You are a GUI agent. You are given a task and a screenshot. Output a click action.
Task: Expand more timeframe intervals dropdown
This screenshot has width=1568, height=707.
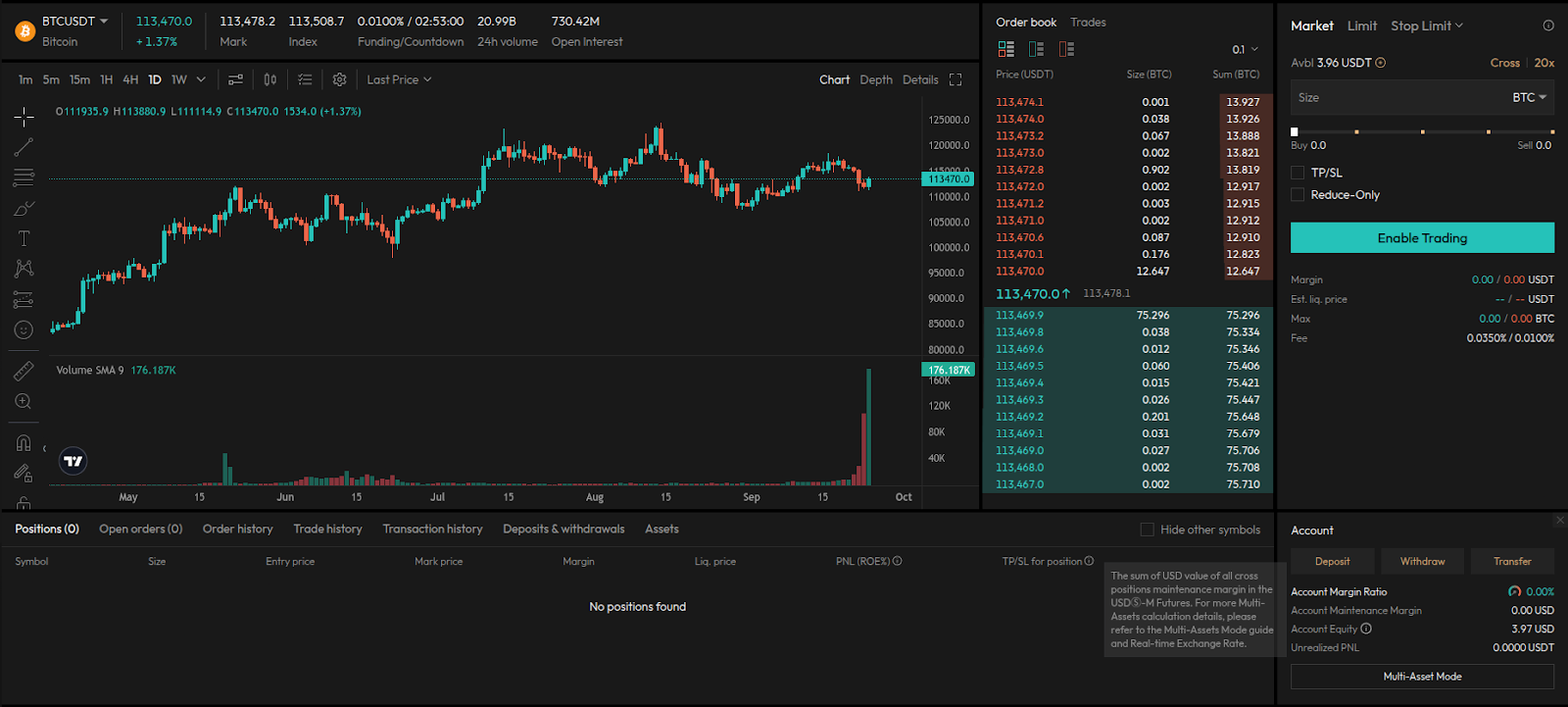(201, 79)
